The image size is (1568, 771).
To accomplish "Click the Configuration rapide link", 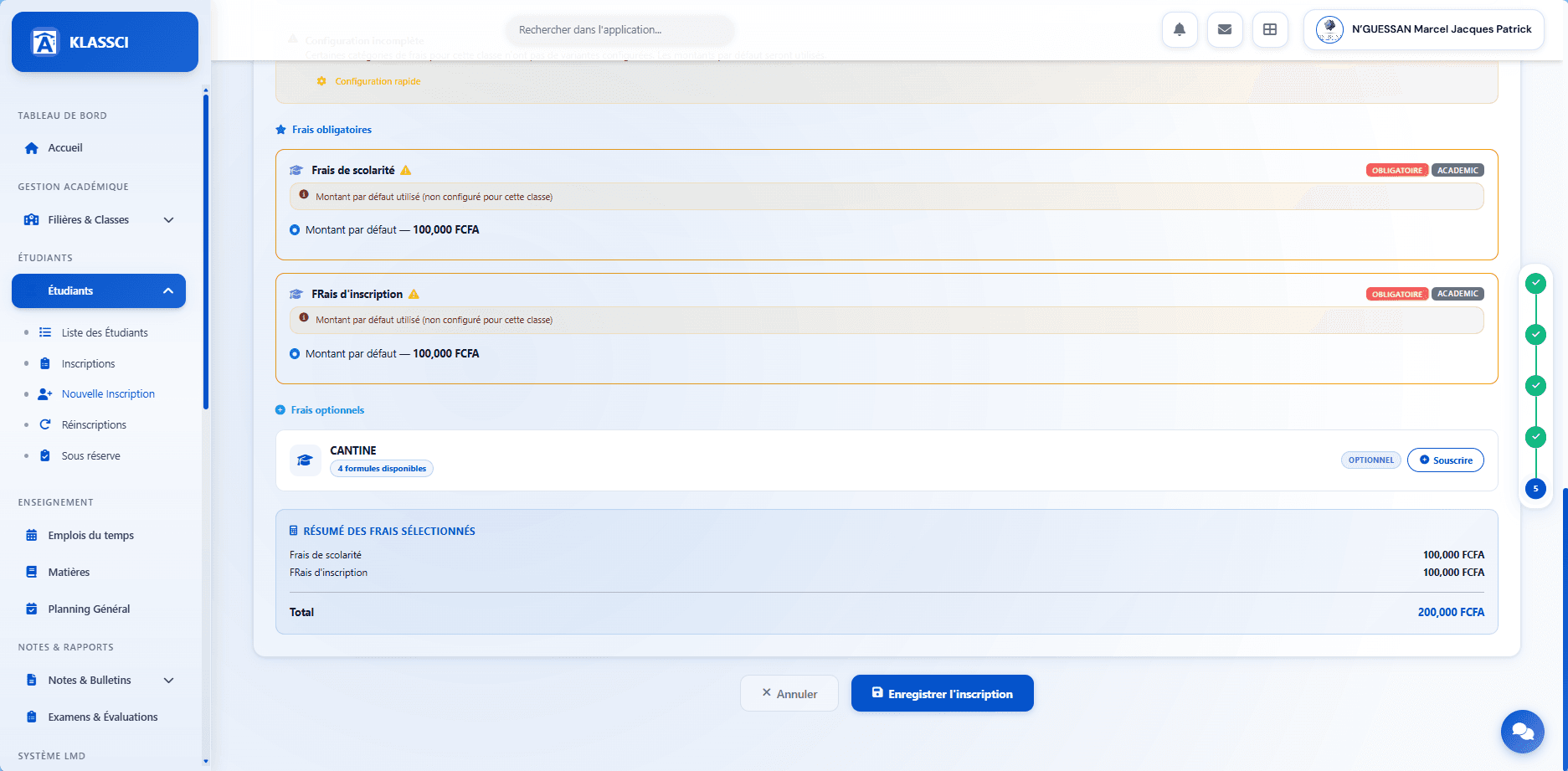I will [378, 81].
